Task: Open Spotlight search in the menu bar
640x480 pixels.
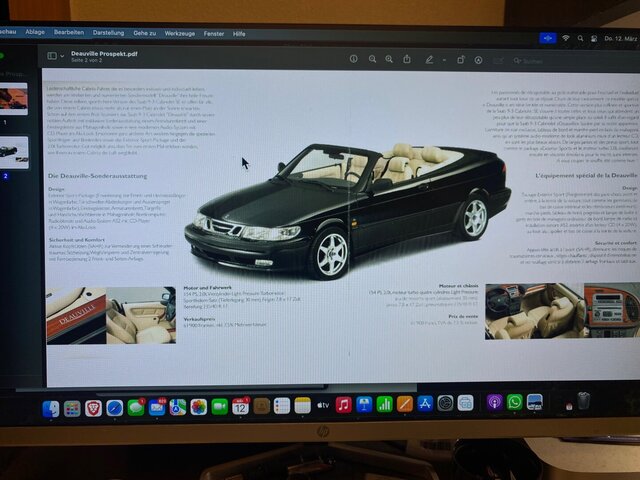Action: pos(580,38)
